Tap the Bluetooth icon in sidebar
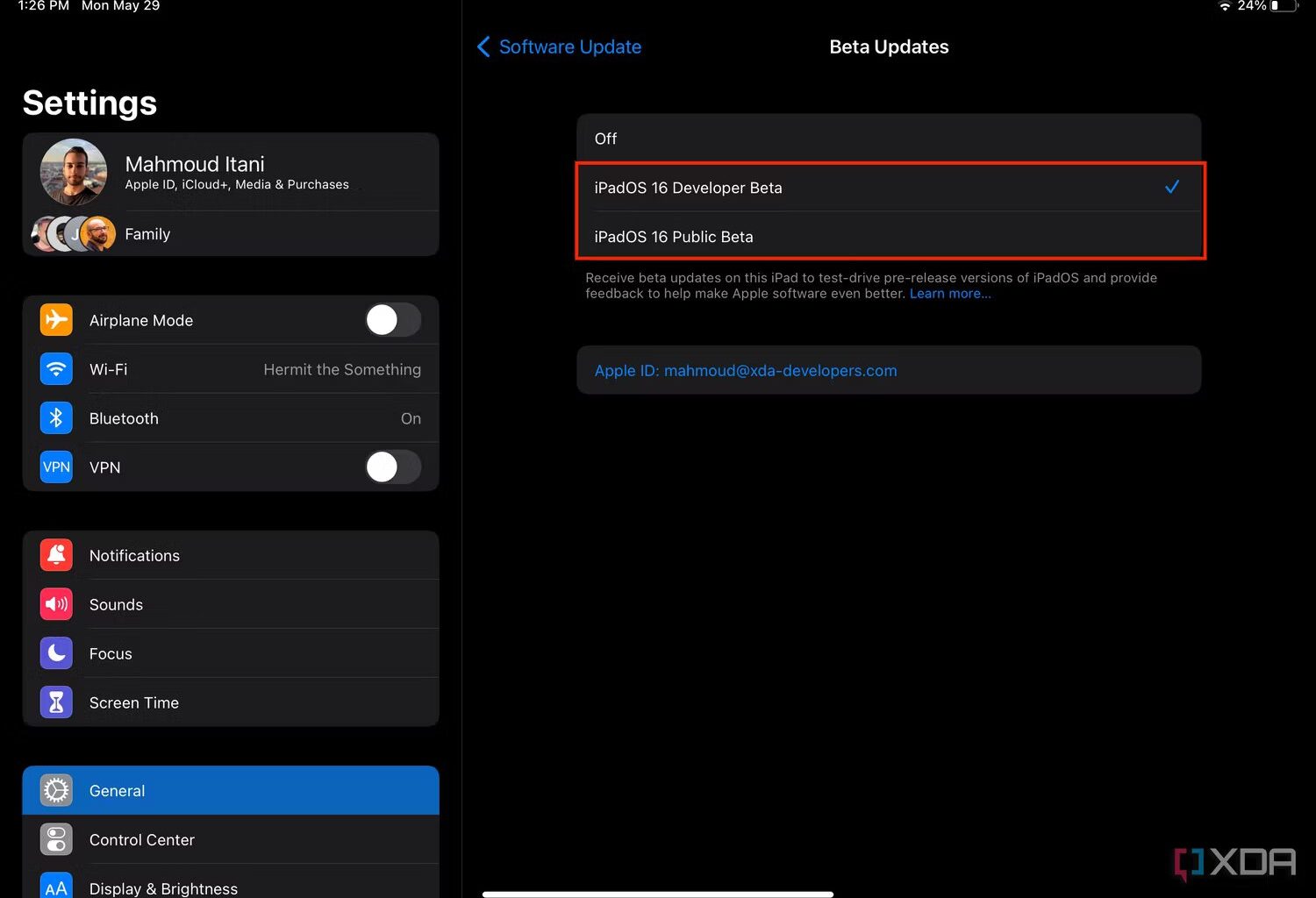 (56, 418)
